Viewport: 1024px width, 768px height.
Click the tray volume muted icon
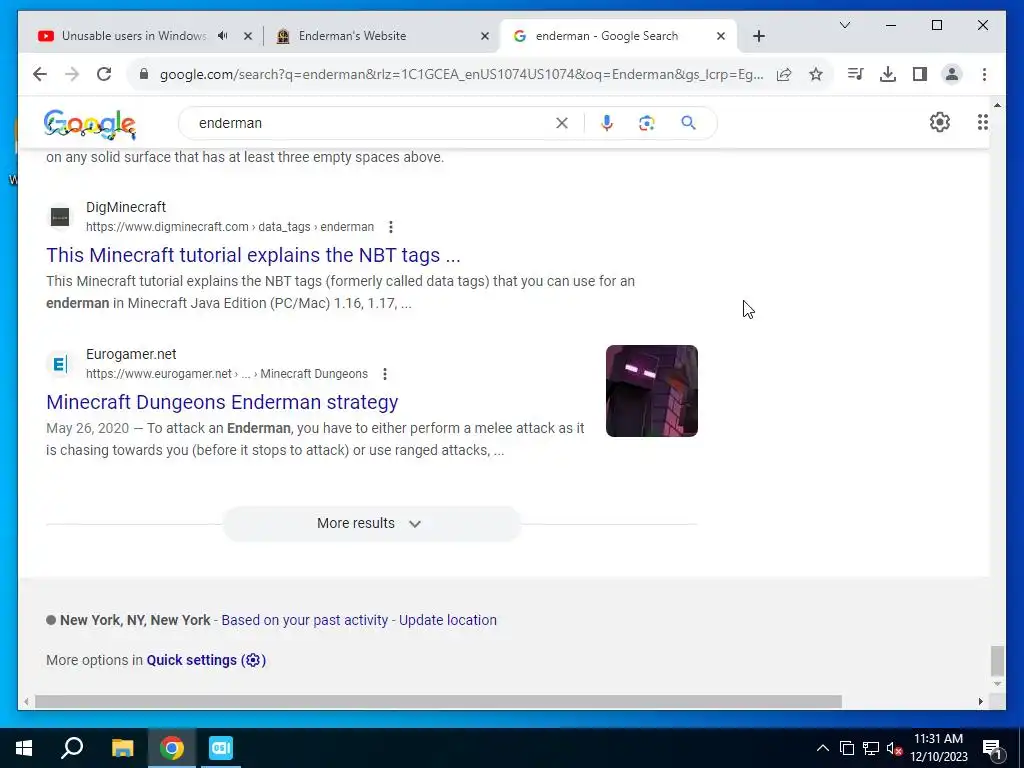[x=894, y=748]
